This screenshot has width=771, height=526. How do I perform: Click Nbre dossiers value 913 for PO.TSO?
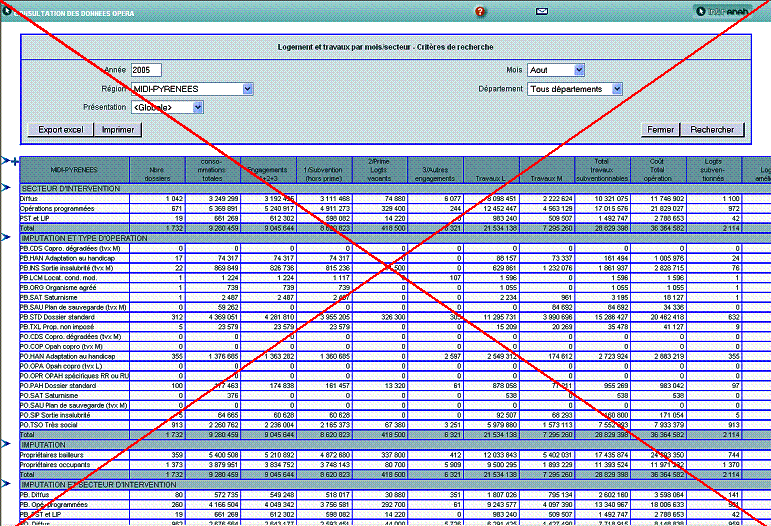tap(177, 425)
